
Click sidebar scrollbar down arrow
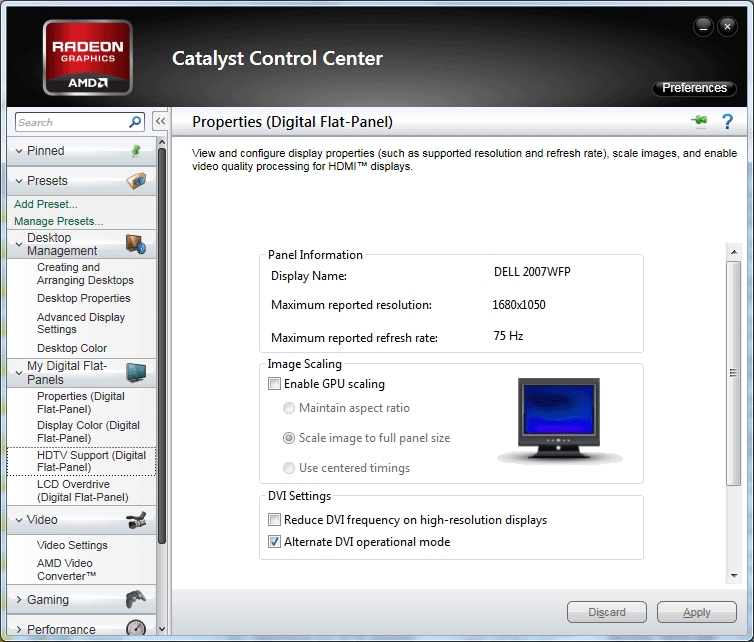(x=162, y=629)
